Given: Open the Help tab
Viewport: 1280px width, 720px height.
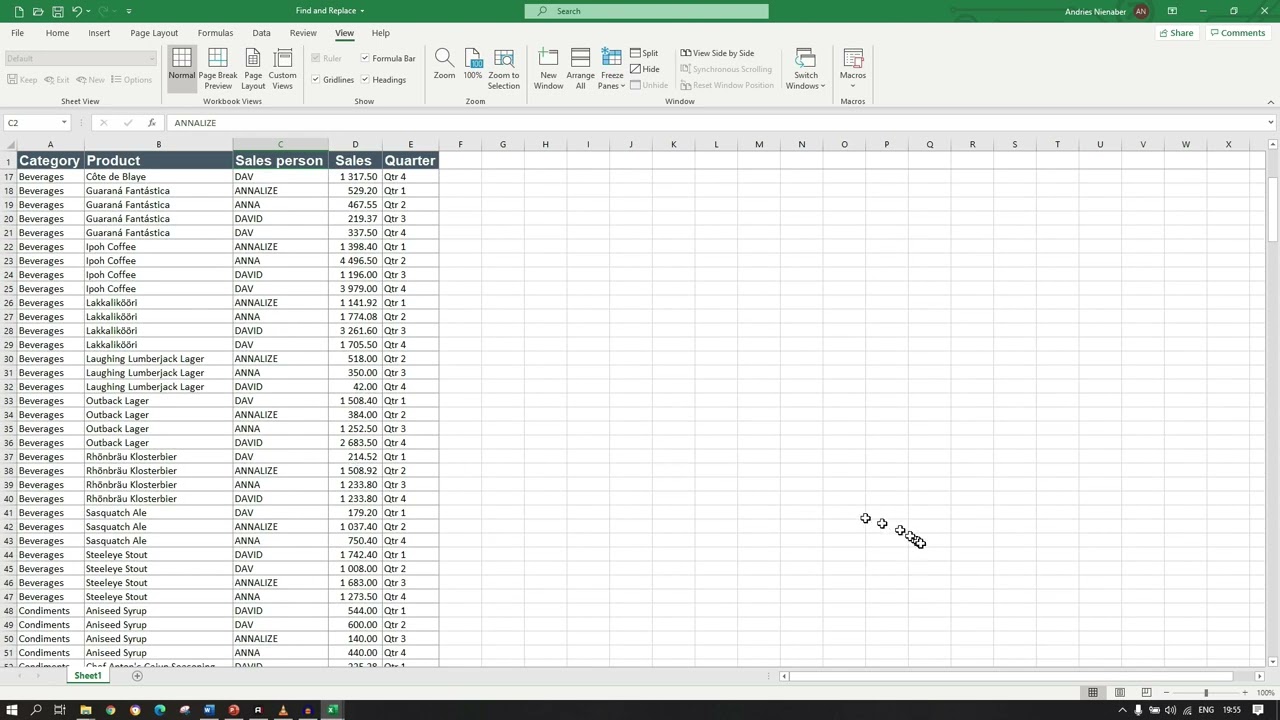Looking at the screenshot, I should [380, 33].
